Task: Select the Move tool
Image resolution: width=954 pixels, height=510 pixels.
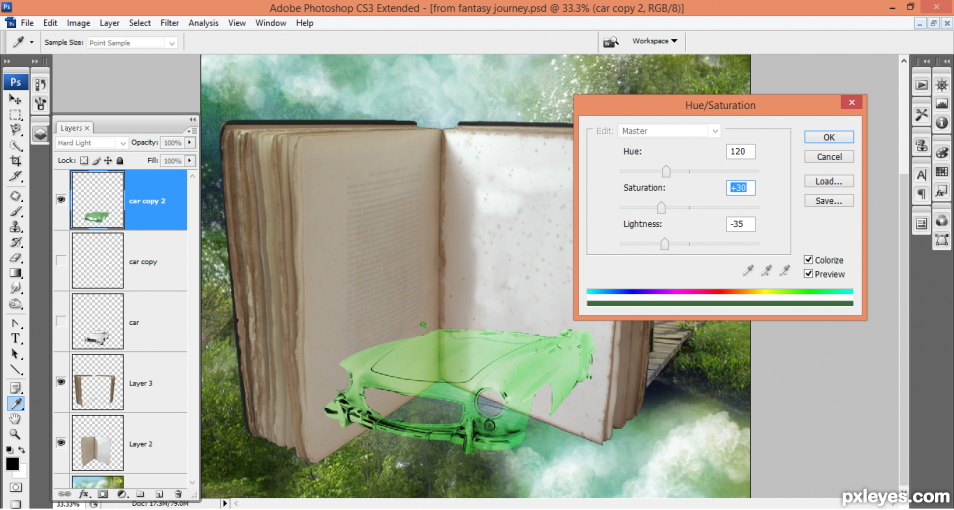Action: pos(15,99)
